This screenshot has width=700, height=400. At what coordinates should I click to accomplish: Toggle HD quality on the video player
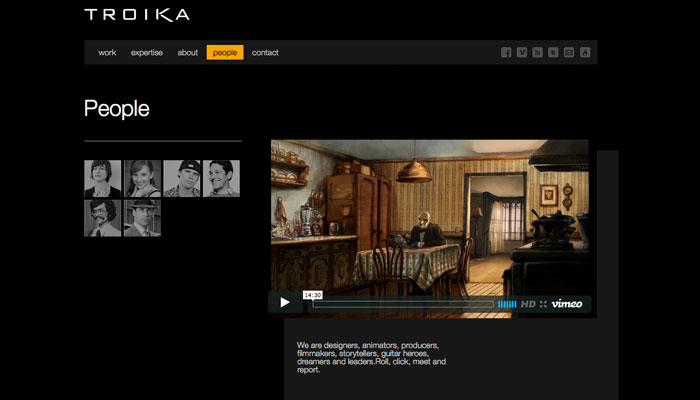click(x=528, y=304)
